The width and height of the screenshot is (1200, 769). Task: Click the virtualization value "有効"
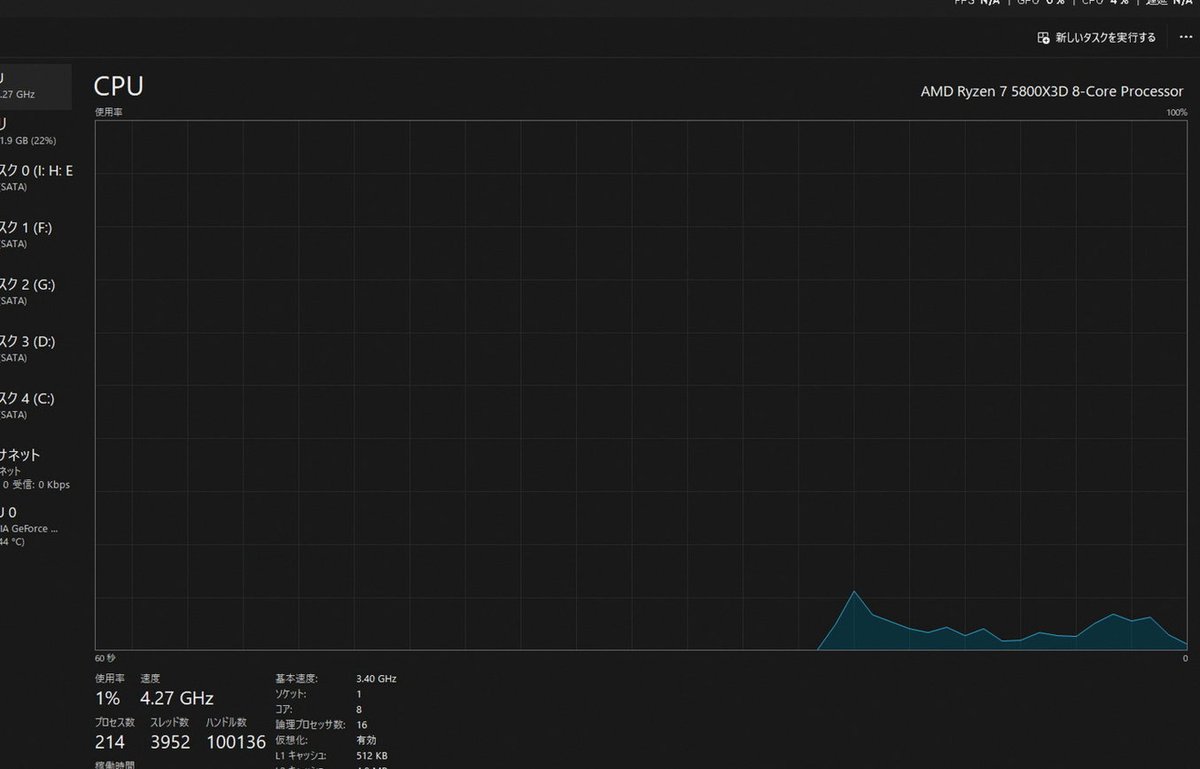pyautogui.click(x=365, y=740)
